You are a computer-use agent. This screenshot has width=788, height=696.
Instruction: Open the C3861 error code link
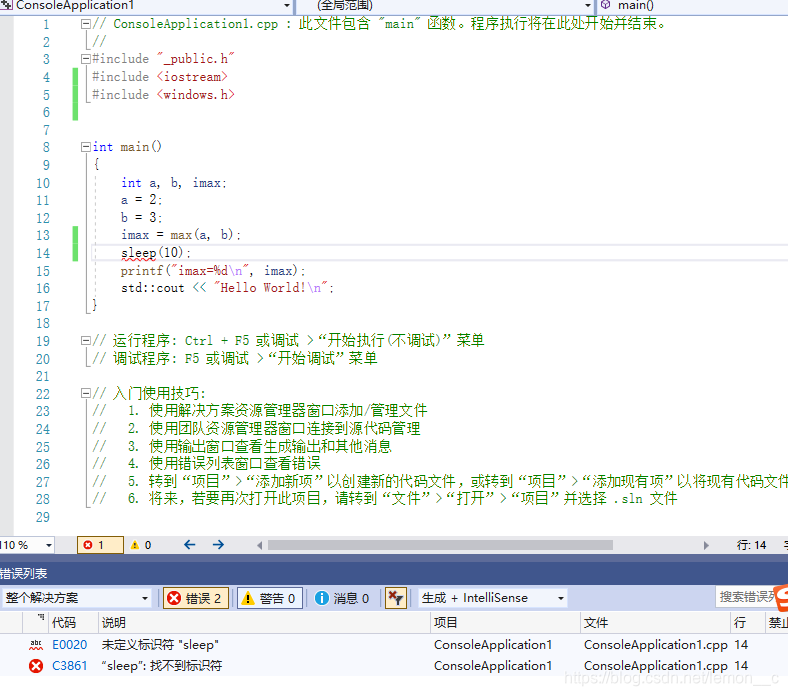70,666
